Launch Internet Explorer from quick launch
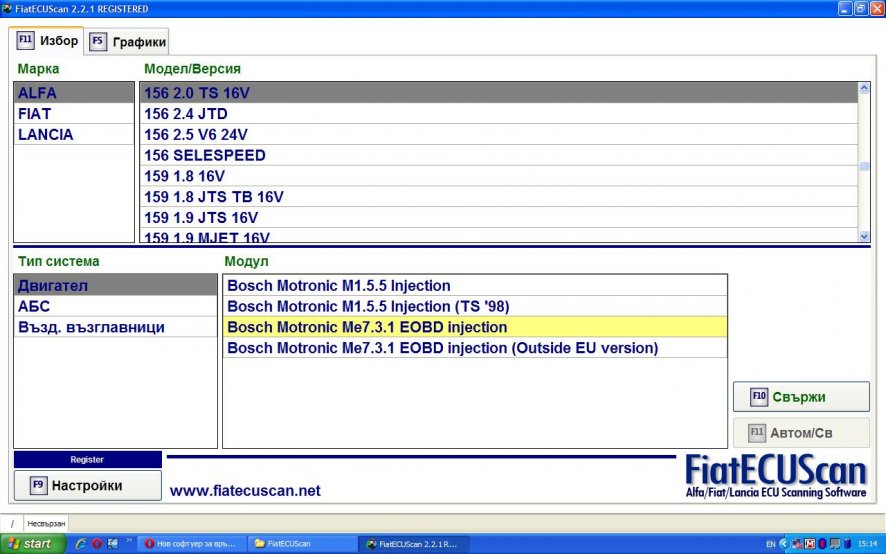 [x=81, y=543]
